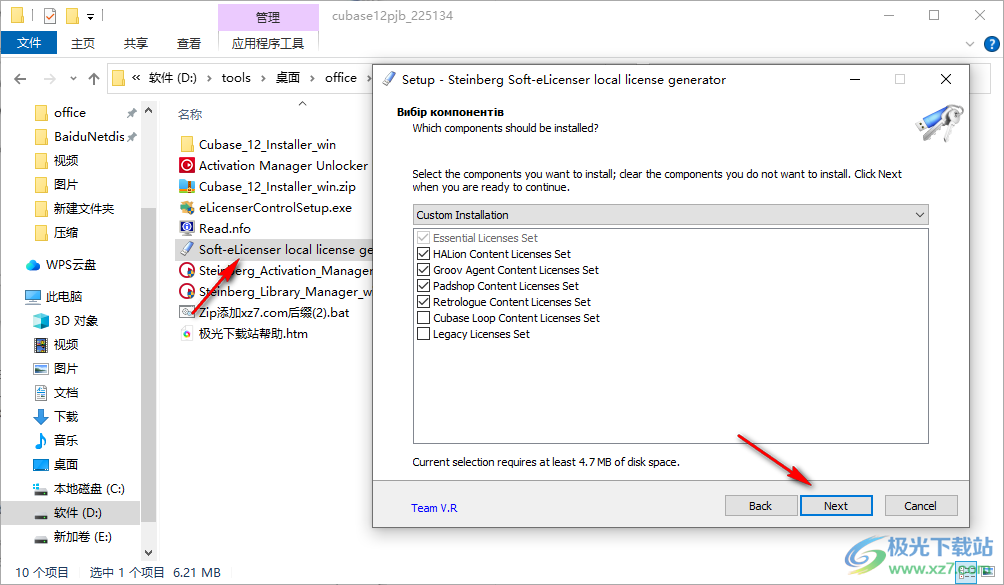Expand the ribbon chevron
Viewport: 1004px width, 585px height.
point(969,44)
